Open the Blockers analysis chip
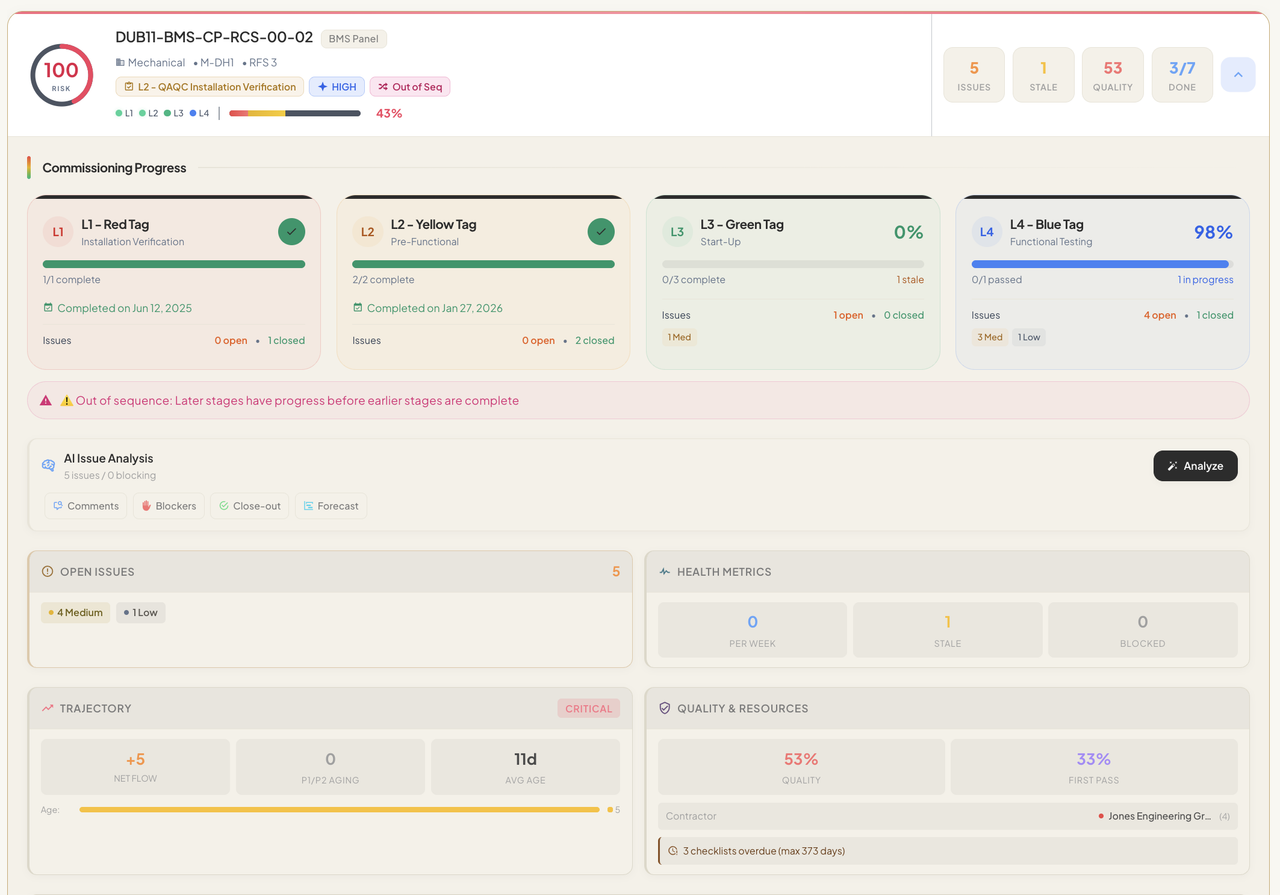The width and height of the screenshot is (1280, 895). (168, 506)
